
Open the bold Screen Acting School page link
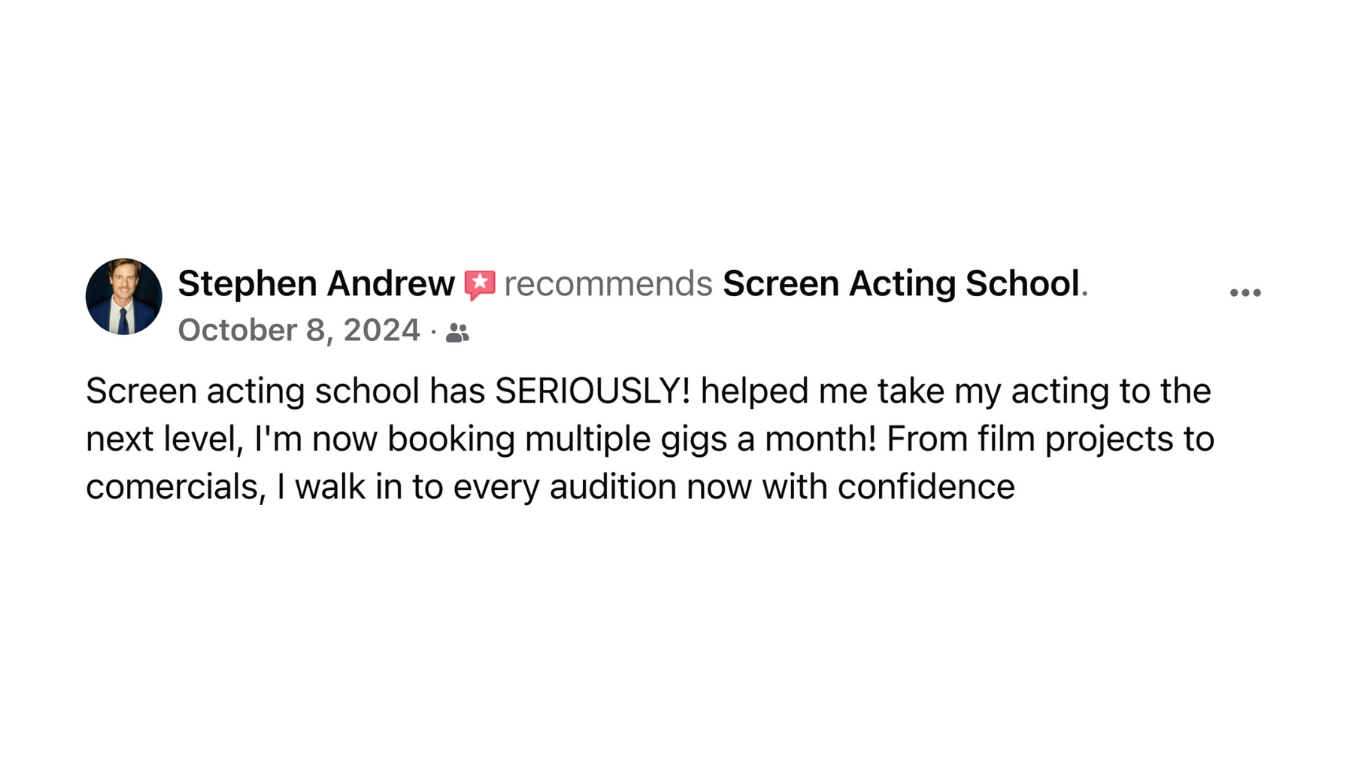(901, 284)
